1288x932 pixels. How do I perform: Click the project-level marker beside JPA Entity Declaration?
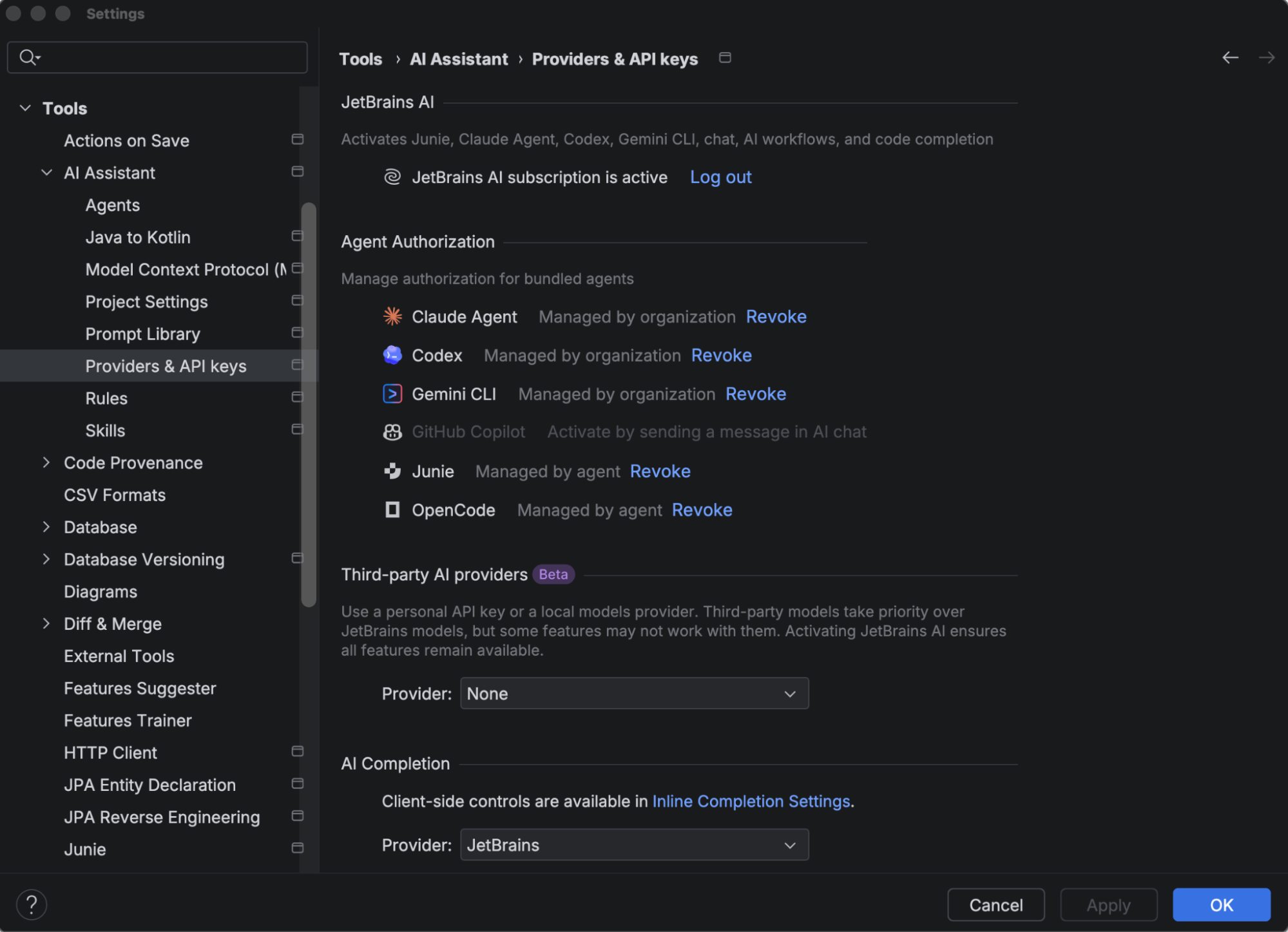[x=297, y=784]
